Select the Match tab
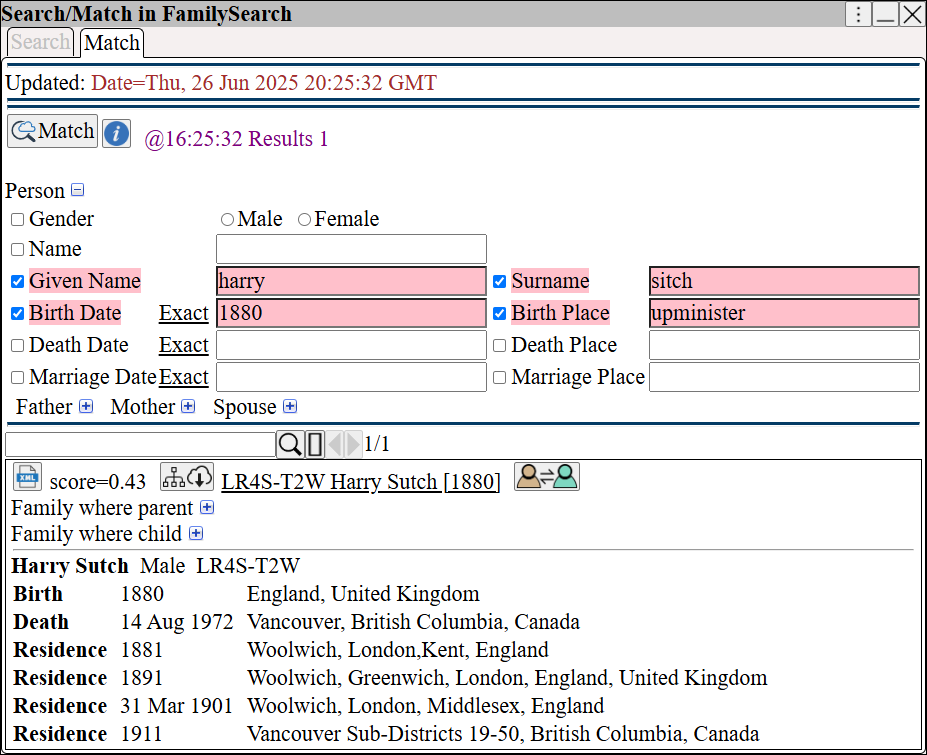 point(112,43)
